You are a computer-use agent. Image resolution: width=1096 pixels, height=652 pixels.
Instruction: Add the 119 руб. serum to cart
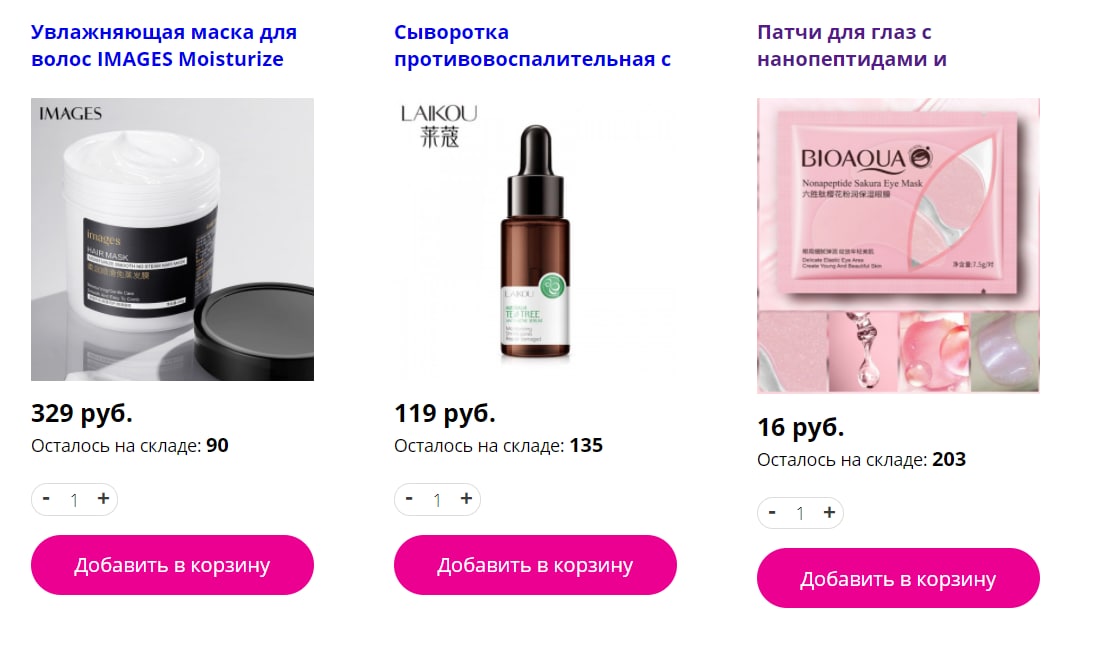pyautogui.click(x=535, y=565)
